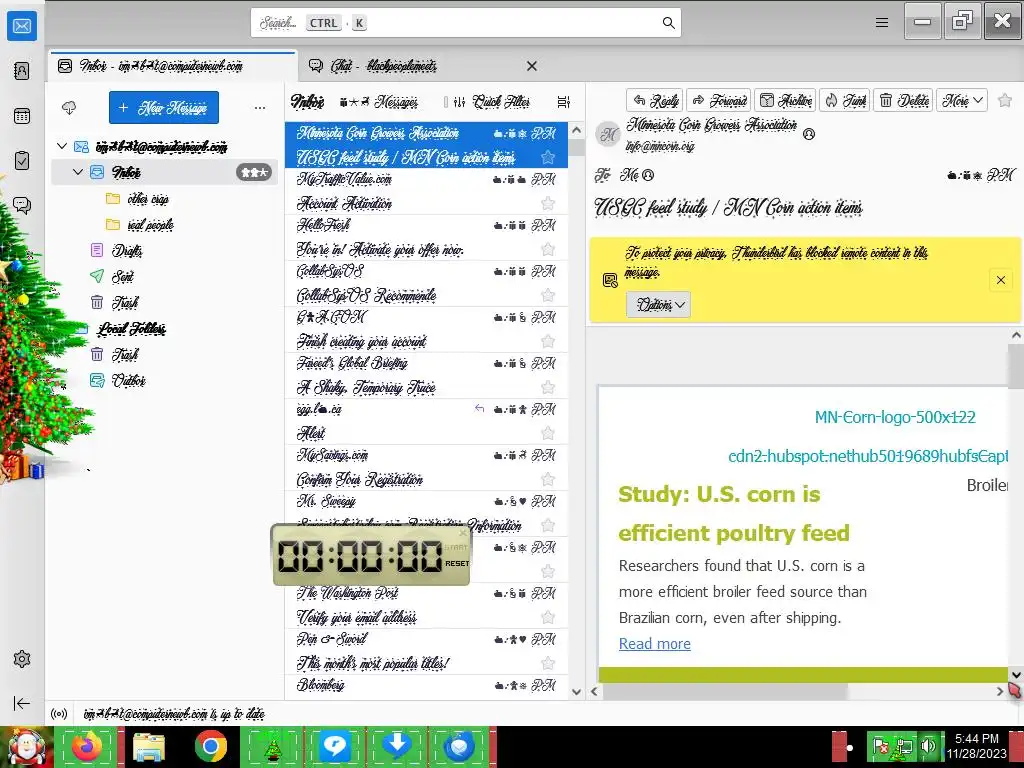
Task: Open the Tasks space
Action: pyautogui.click(x=22, y=161)
